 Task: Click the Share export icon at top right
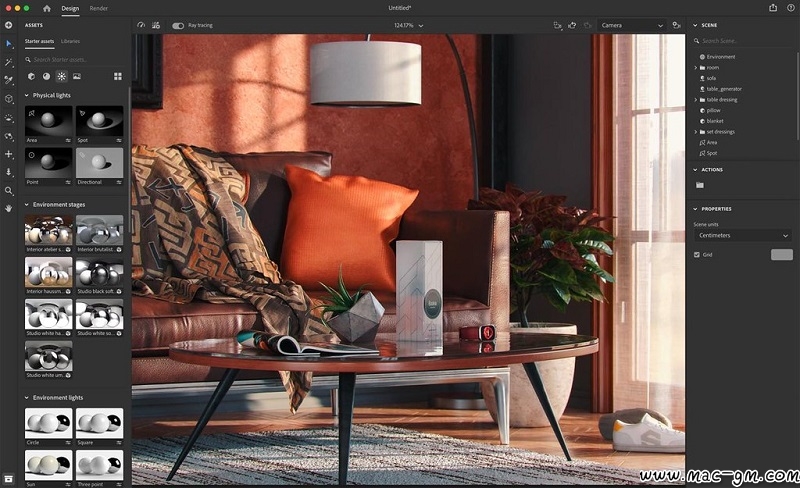tap(773, 8)
